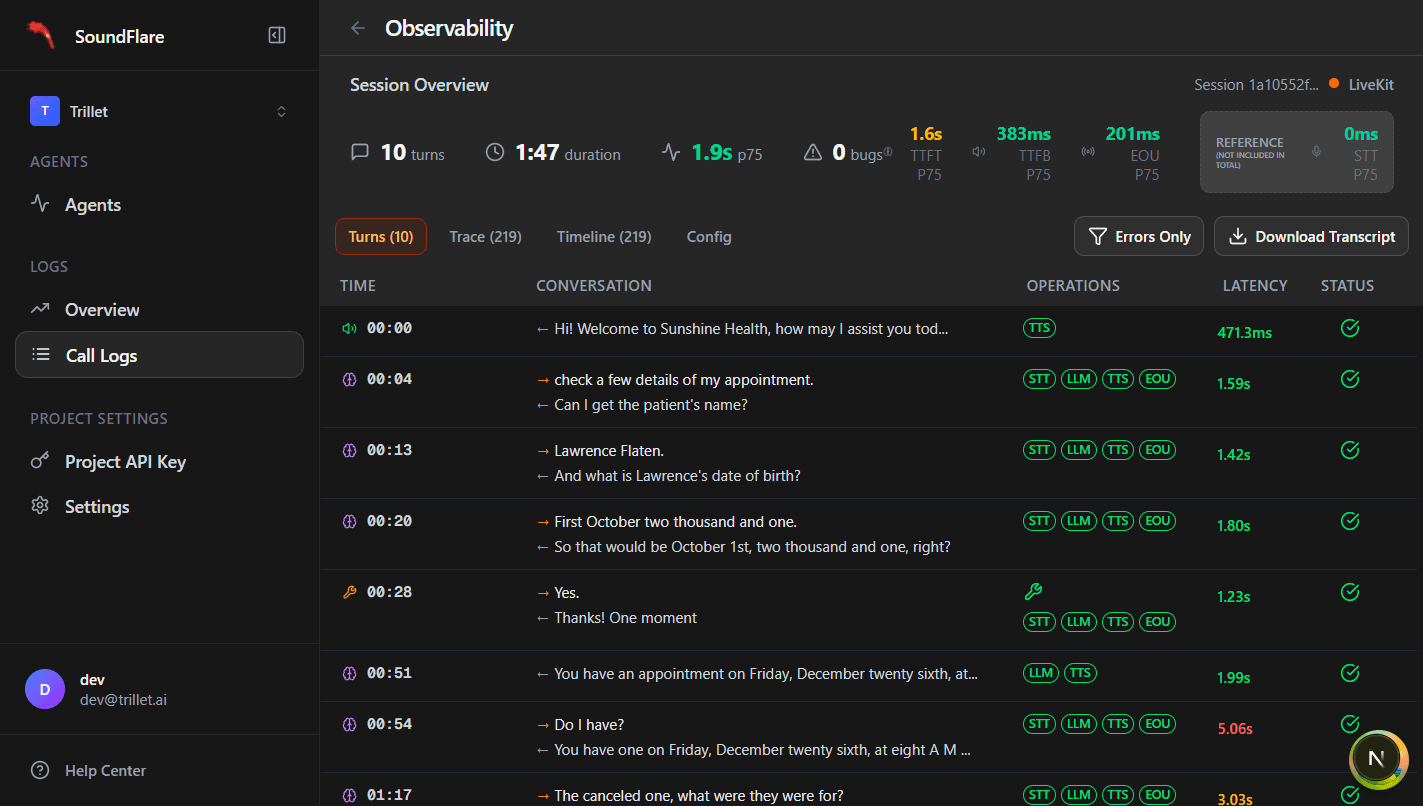Toggle the Errors Only filter
This screenshot has width=1423, height=806.
coord(1139,237)
